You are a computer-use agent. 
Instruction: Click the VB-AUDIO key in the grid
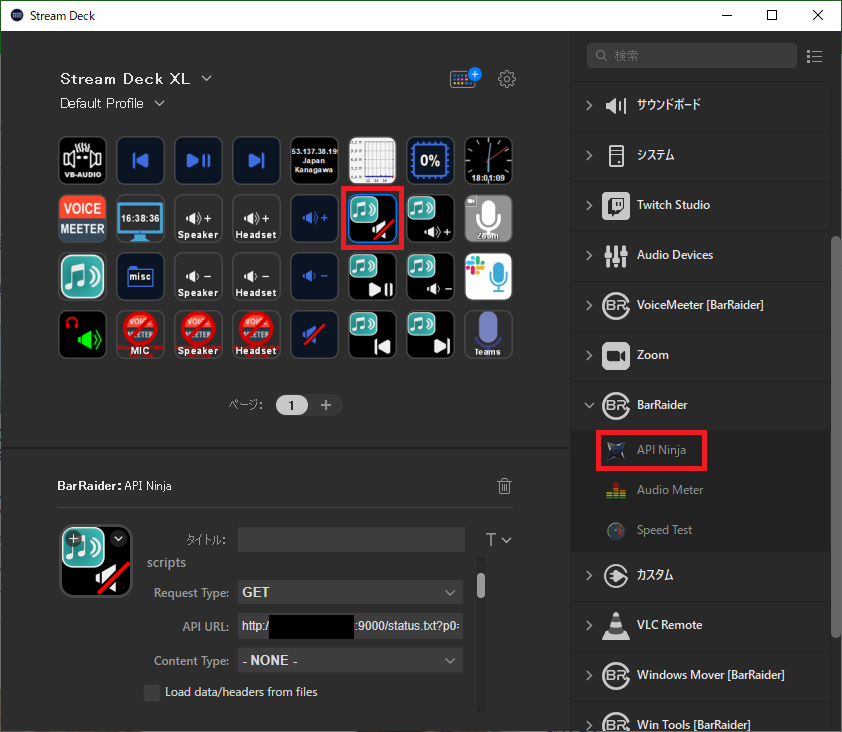pos(82,161)
